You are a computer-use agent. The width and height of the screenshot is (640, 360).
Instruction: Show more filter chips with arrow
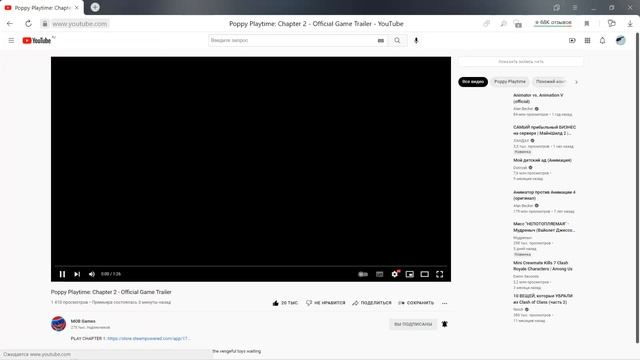point(576,82)
